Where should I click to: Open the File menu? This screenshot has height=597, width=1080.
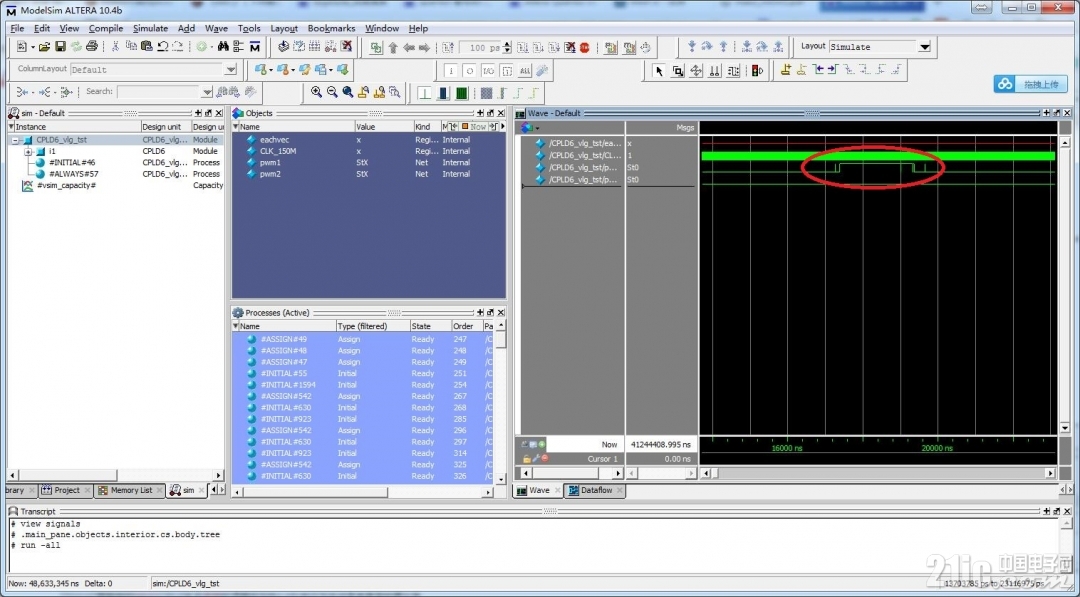(17, 28)
